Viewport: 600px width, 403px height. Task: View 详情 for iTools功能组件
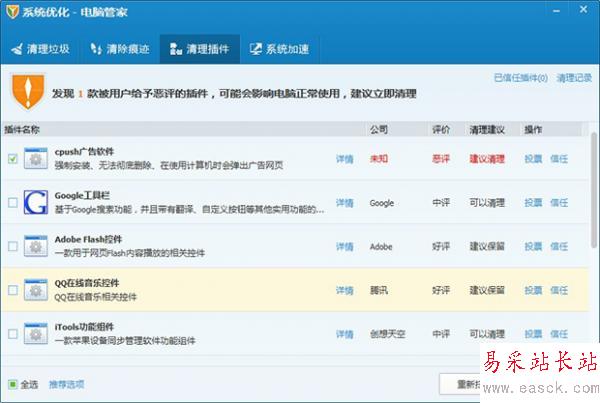(x=344, y=334)
